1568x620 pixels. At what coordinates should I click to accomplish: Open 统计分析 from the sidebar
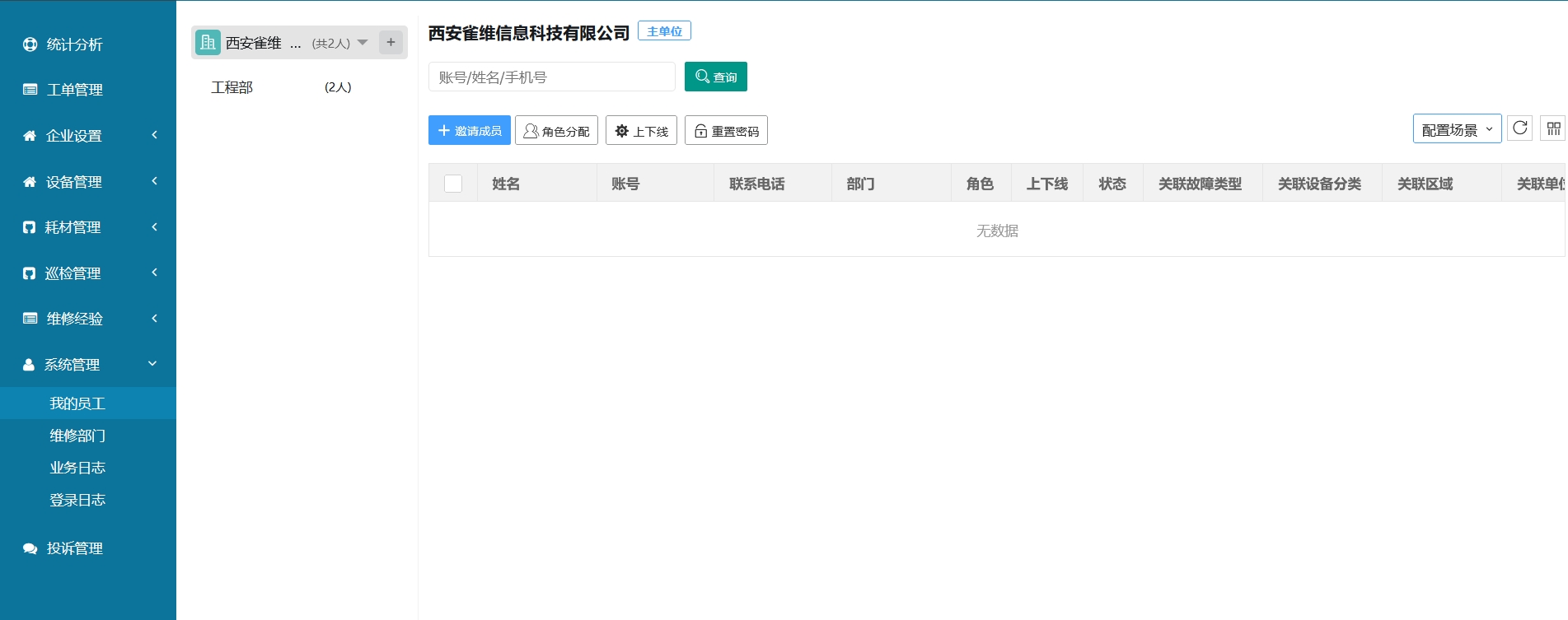point(74,44)
